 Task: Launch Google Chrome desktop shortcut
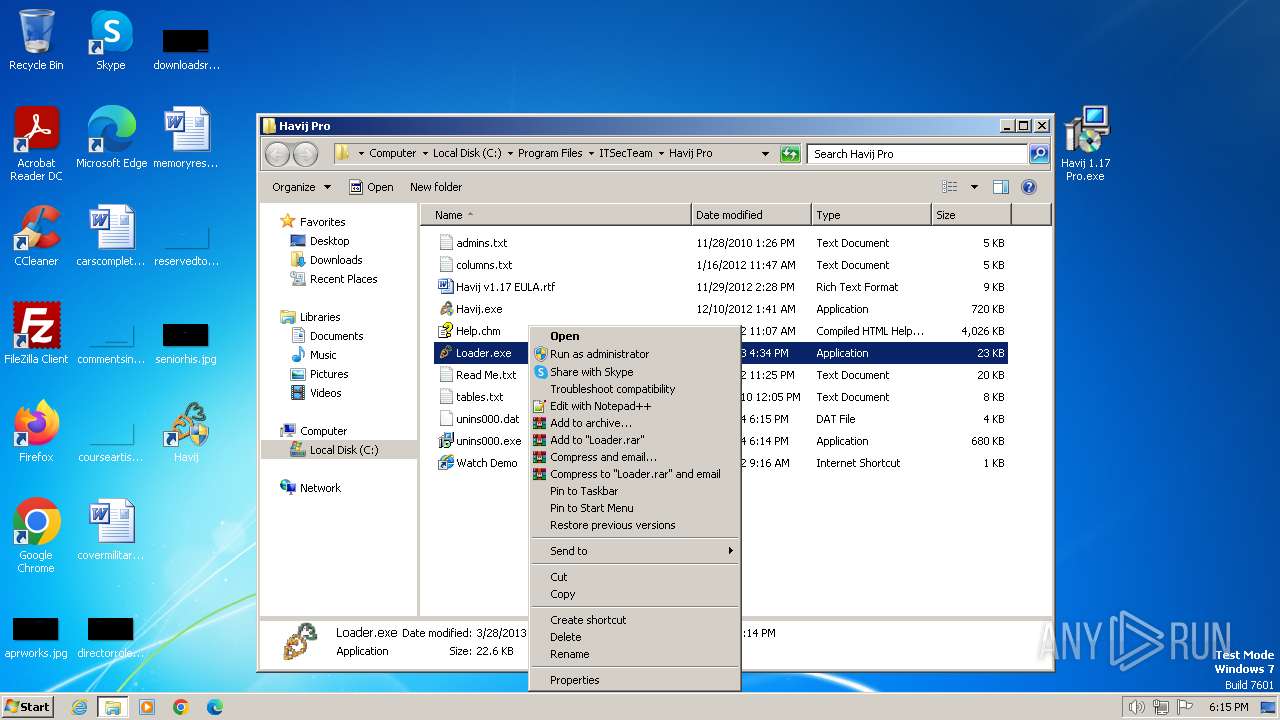pyautogui.click(x=36, y=536)
